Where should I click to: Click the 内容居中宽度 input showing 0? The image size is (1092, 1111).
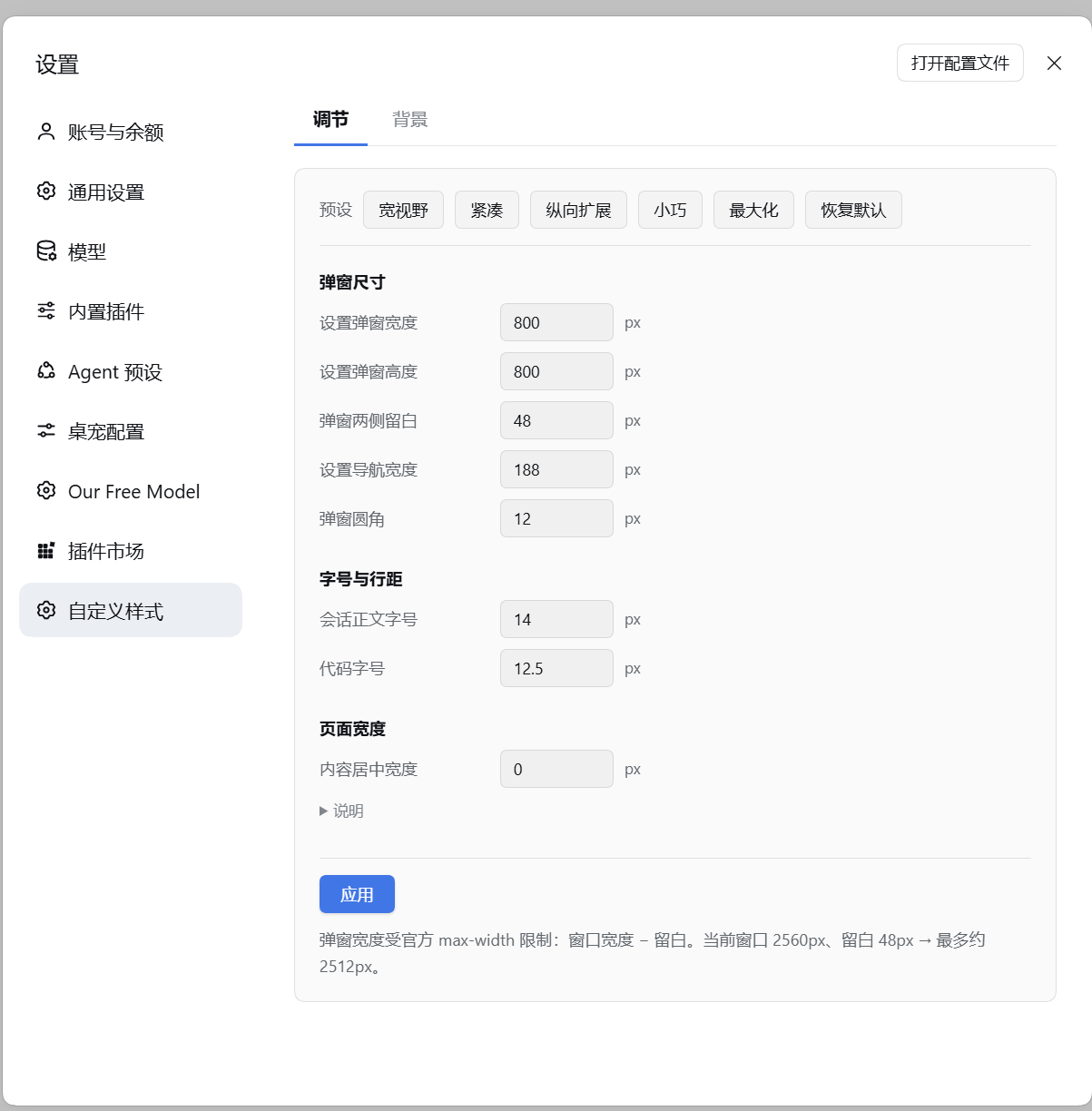(x=556, y=769)
